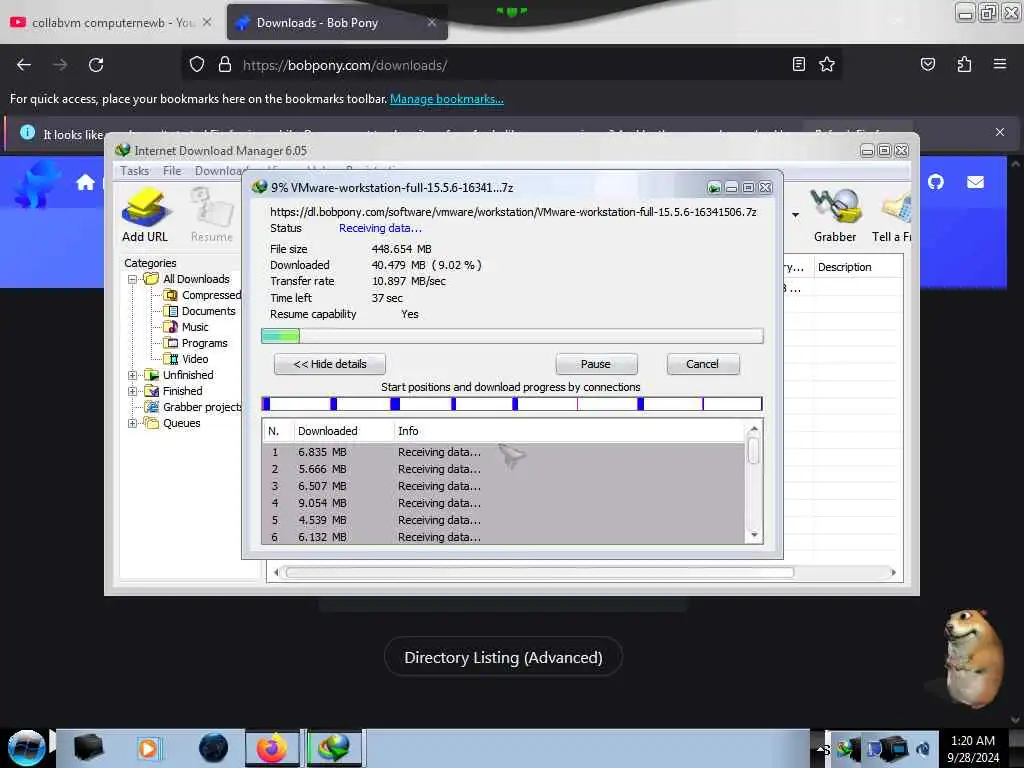Click the email envelope icon on site header
Viewport: 1024px width, 768px height.
click(x=975, y=182)
